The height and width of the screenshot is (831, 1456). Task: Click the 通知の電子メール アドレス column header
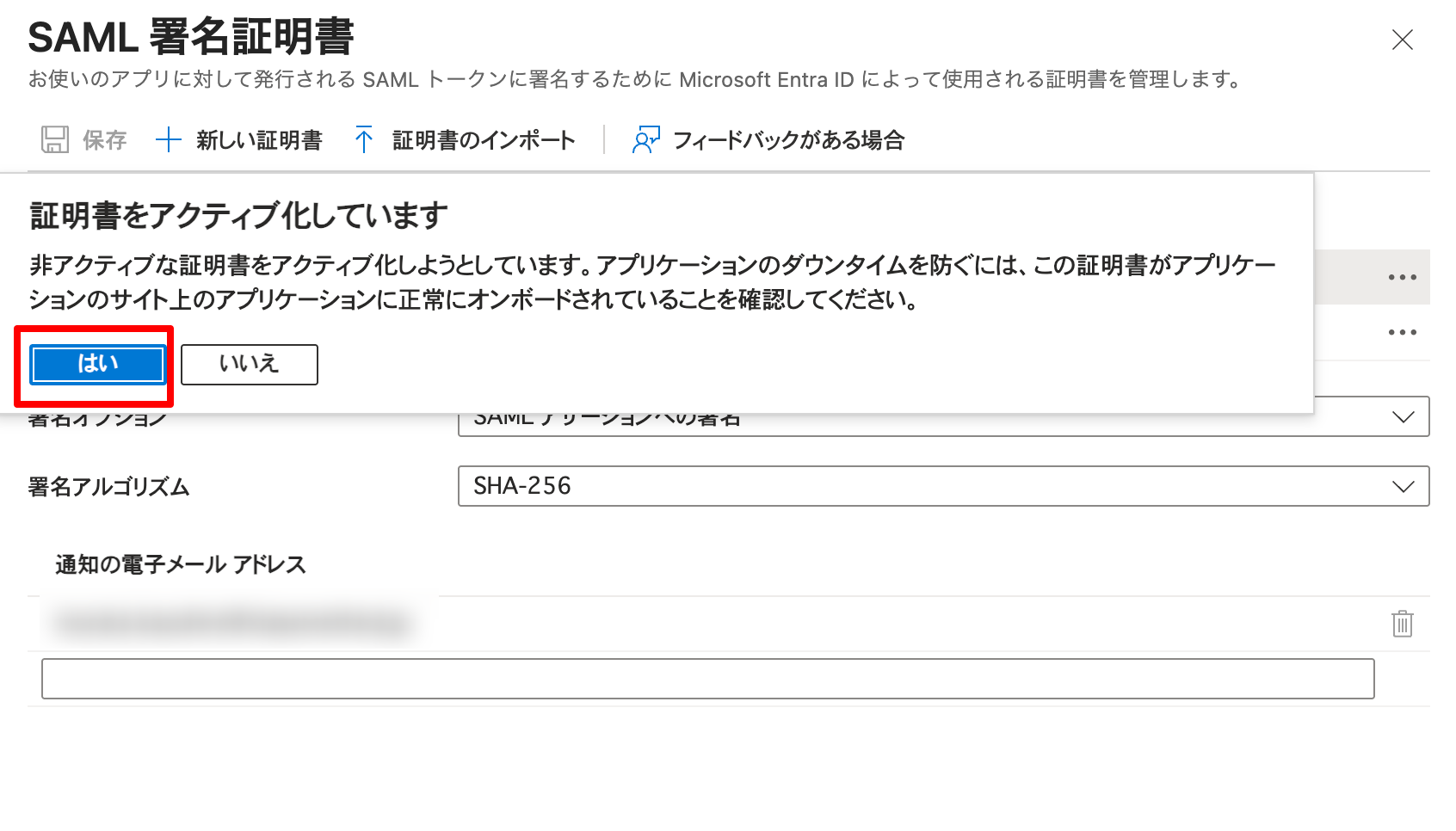(181, 564)
